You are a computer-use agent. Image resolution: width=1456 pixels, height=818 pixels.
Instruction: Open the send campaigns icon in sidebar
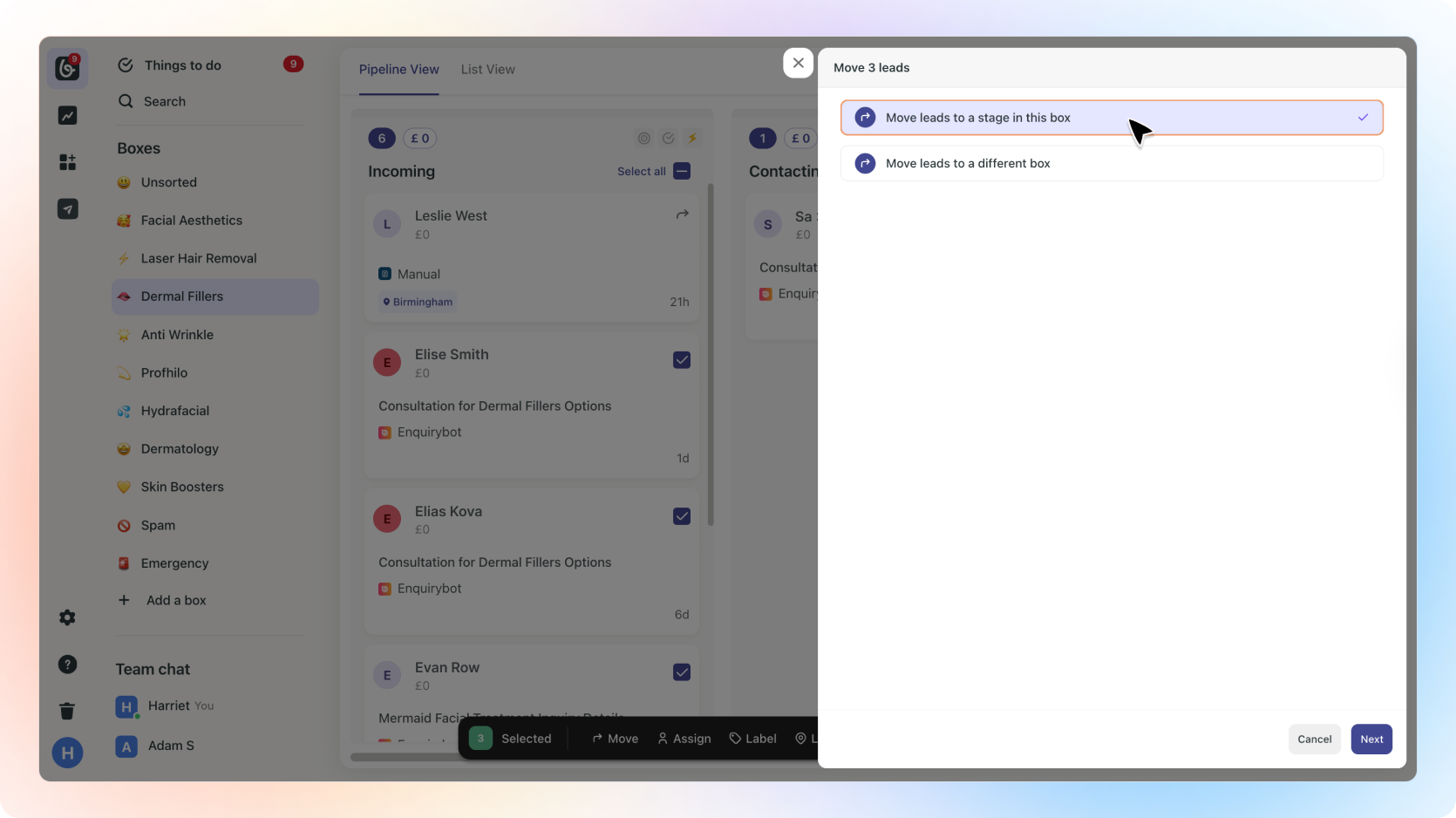pos(67,209)
